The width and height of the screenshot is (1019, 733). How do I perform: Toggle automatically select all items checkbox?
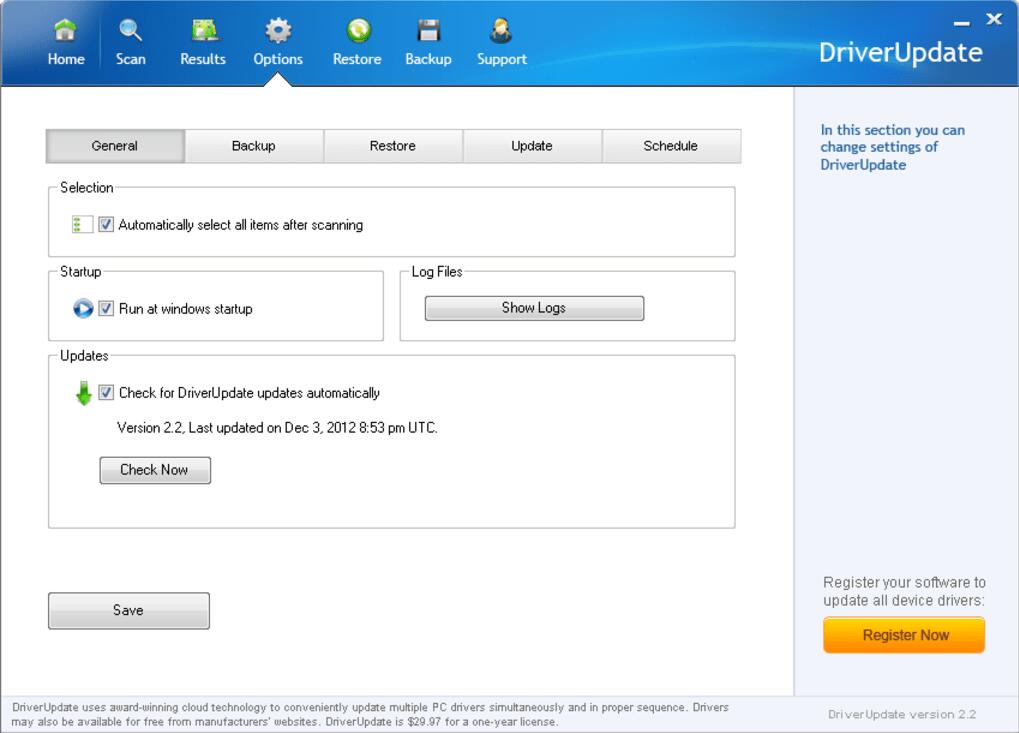pos(106,225)
